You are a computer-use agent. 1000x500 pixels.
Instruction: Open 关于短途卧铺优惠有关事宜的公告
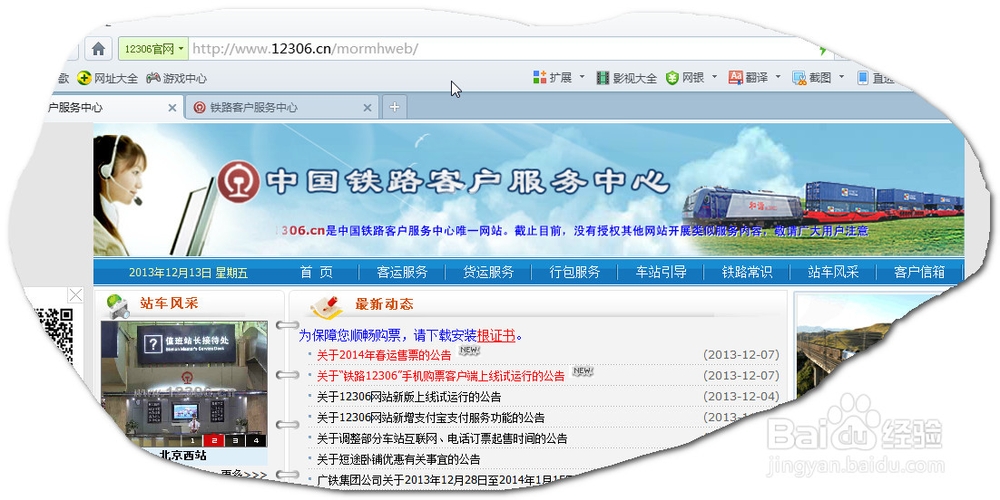(x=399, y=459)
